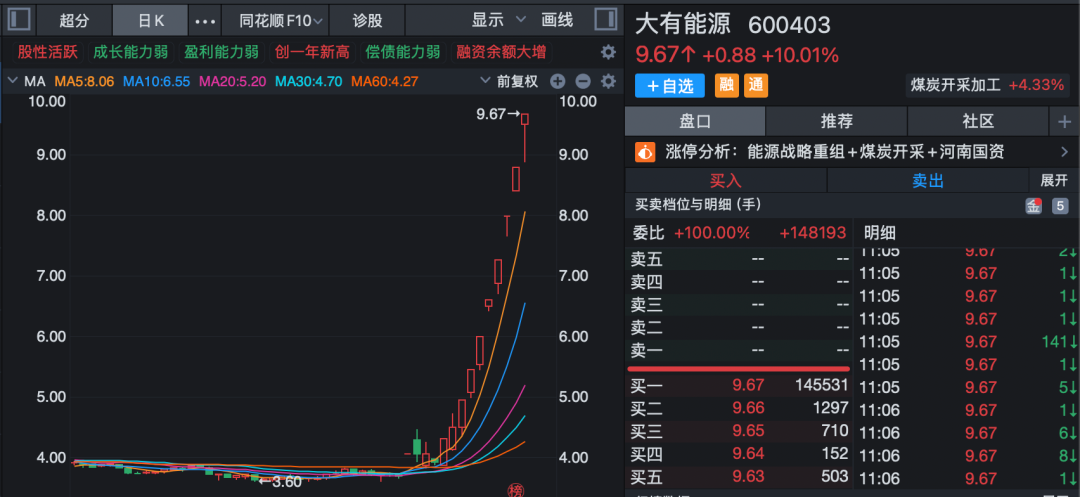
Task: Click the 金 icon in order book header
Action: point(1033,205)
